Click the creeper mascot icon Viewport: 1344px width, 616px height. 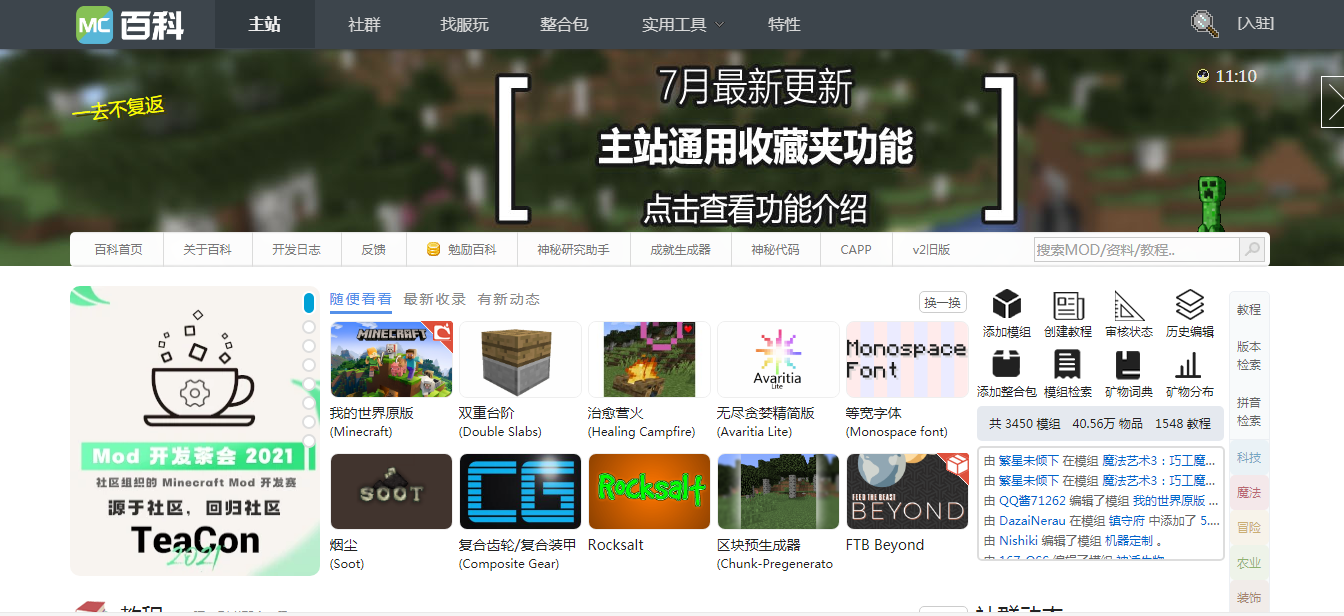(x=1212, y=203)
